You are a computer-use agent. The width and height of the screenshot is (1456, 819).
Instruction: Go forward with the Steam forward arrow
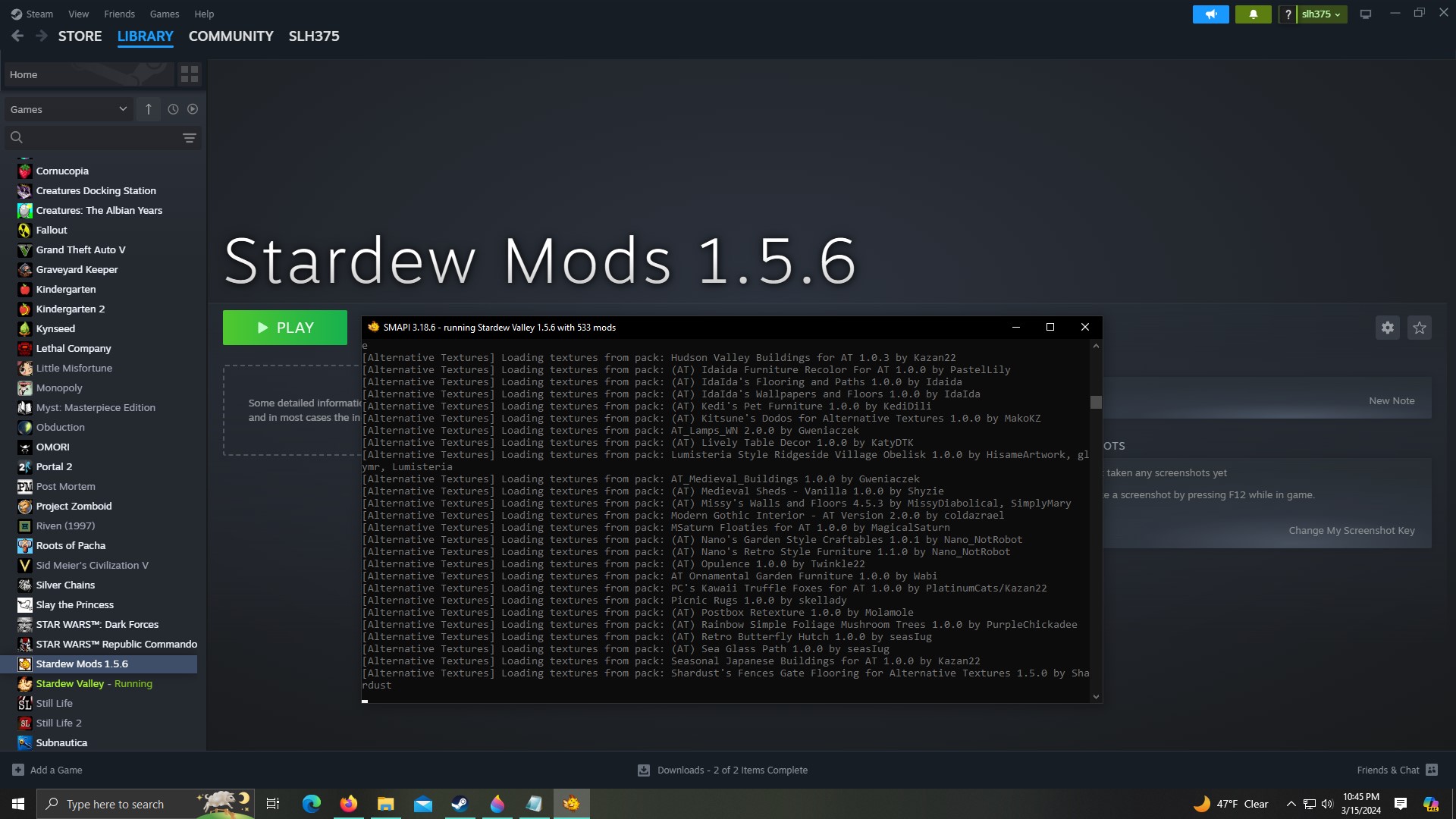tap(42, 36)
